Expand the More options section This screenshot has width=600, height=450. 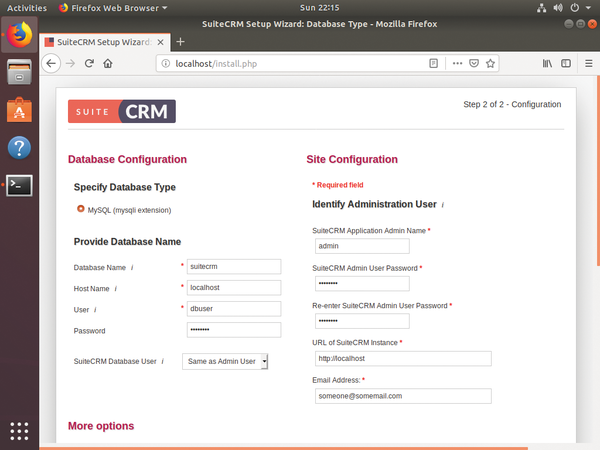click(x=101, y=426)
